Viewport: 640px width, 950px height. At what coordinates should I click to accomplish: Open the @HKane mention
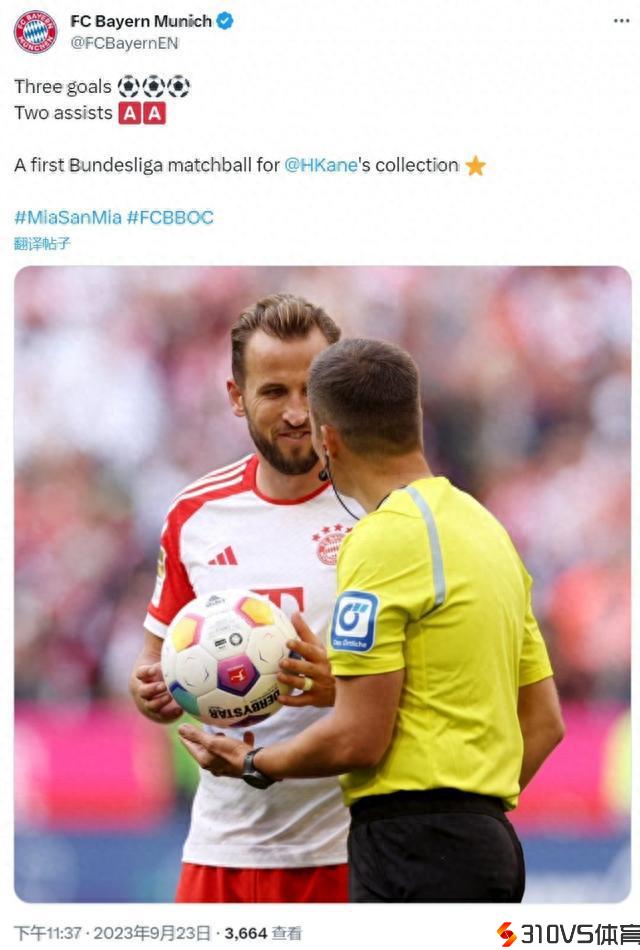(x=321, y=165)
